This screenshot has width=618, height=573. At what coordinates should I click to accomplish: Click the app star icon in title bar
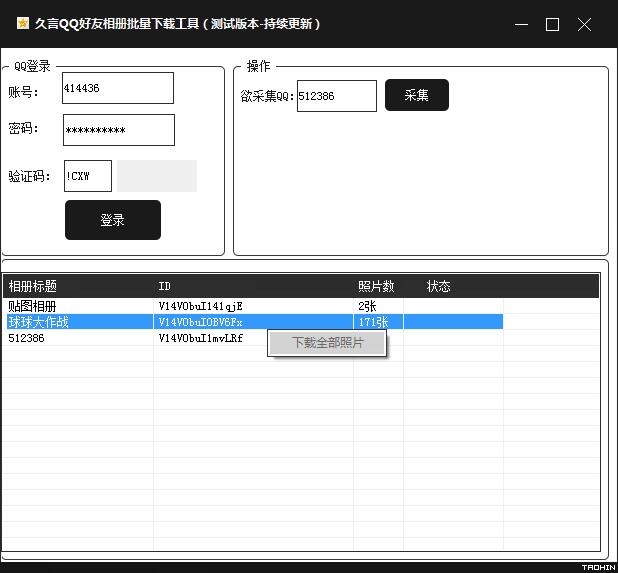pos(23,24)
